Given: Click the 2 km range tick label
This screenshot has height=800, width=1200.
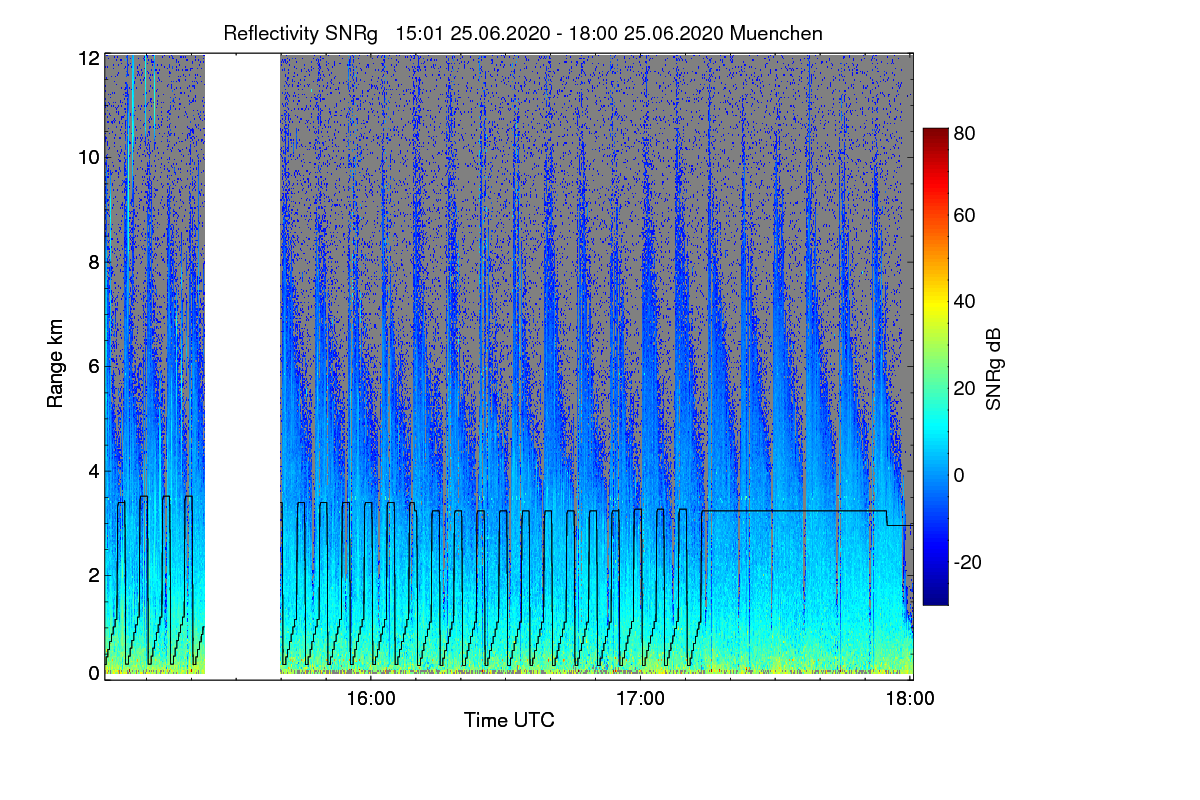Looking at the screenshot, I should point(94,574).
